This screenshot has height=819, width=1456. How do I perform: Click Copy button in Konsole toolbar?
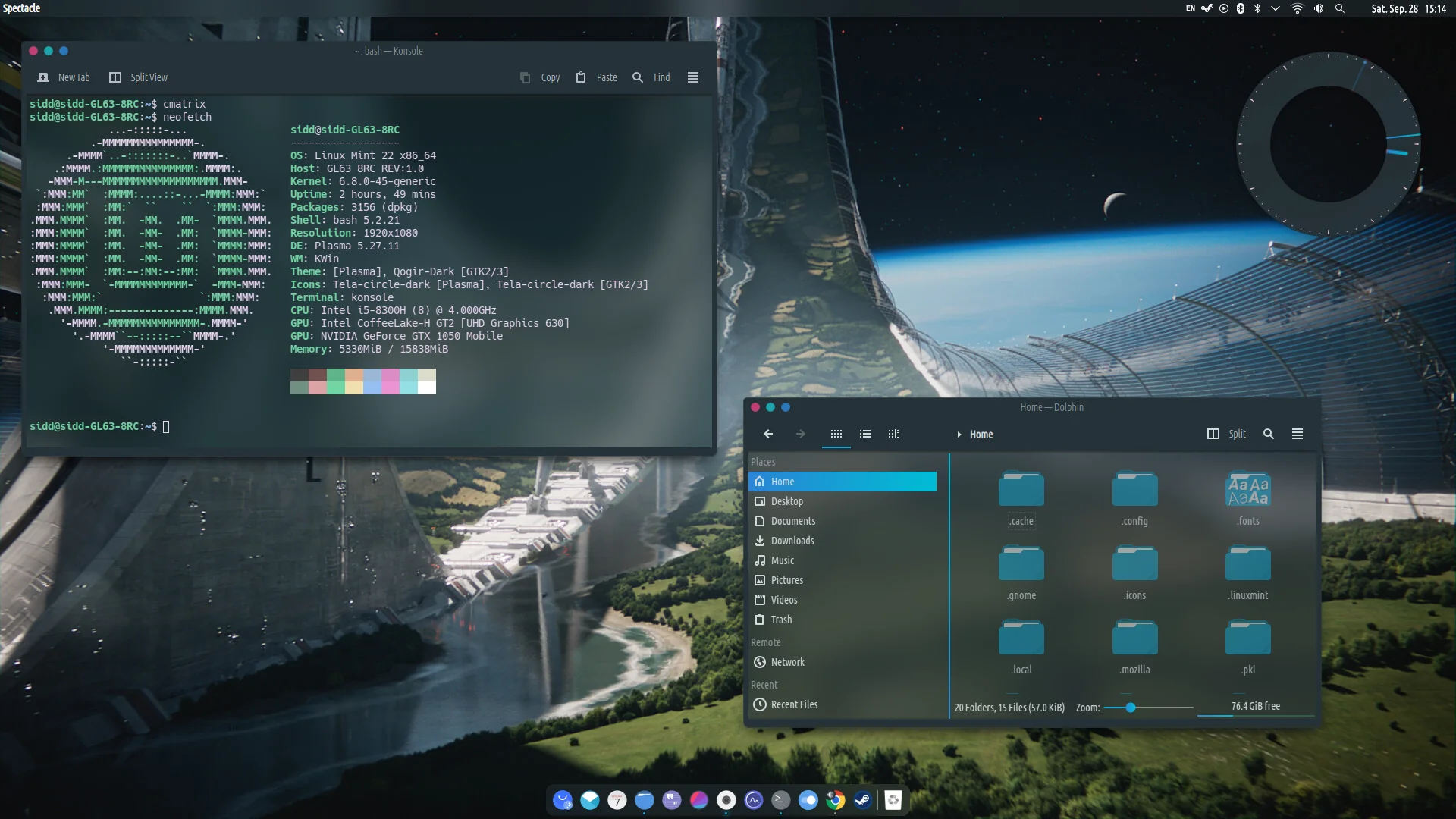pos(540,77)
